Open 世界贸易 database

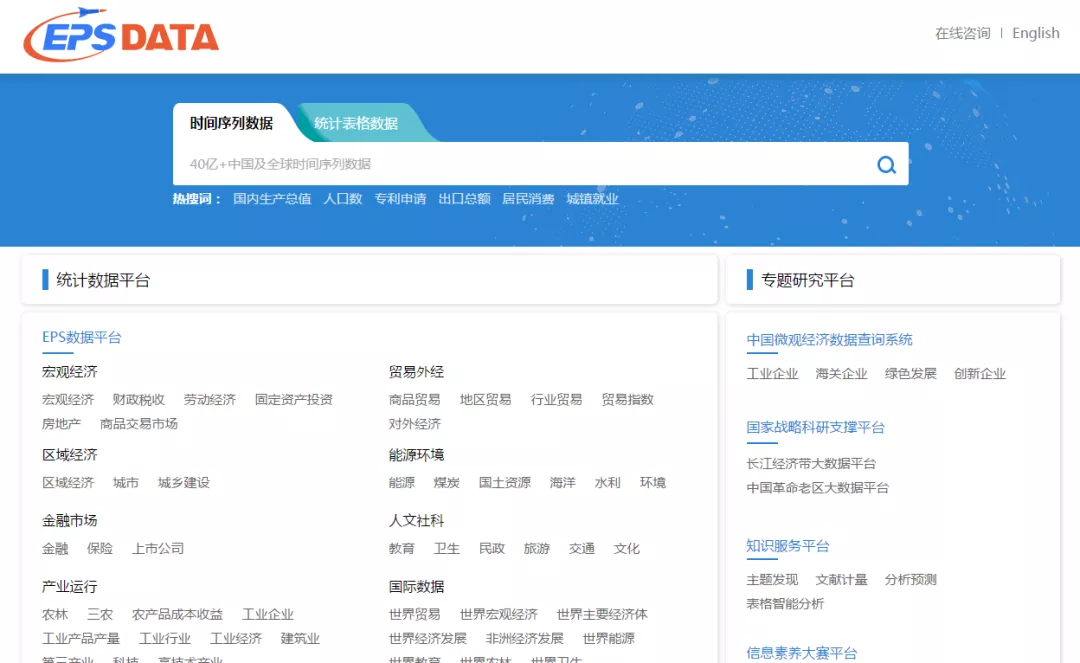pos(415,614)
